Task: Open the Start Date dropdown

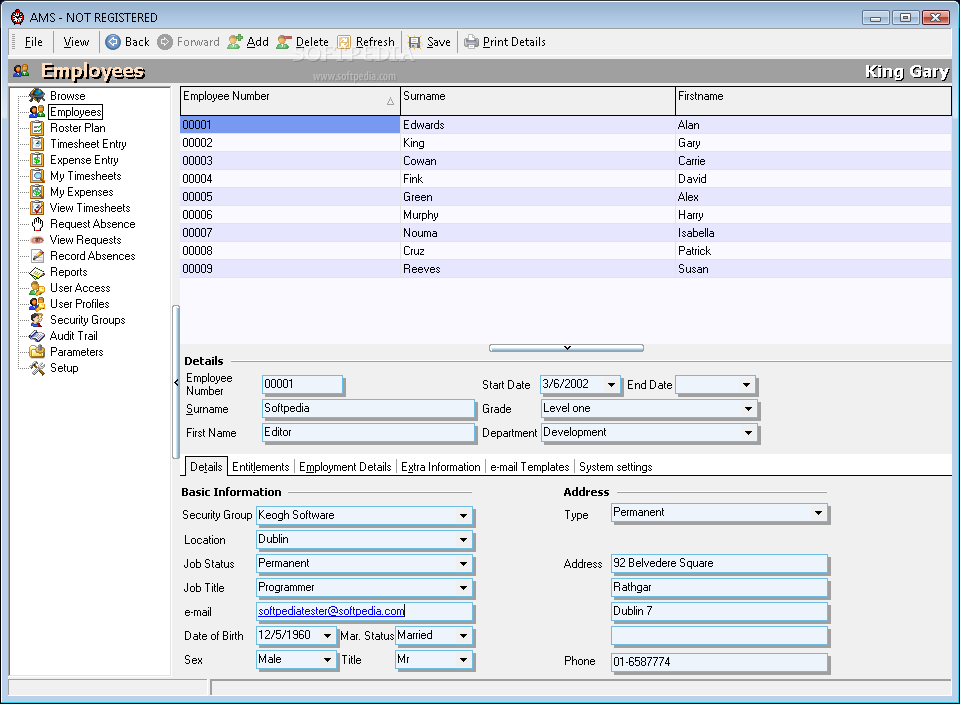Action: (611, 384)
